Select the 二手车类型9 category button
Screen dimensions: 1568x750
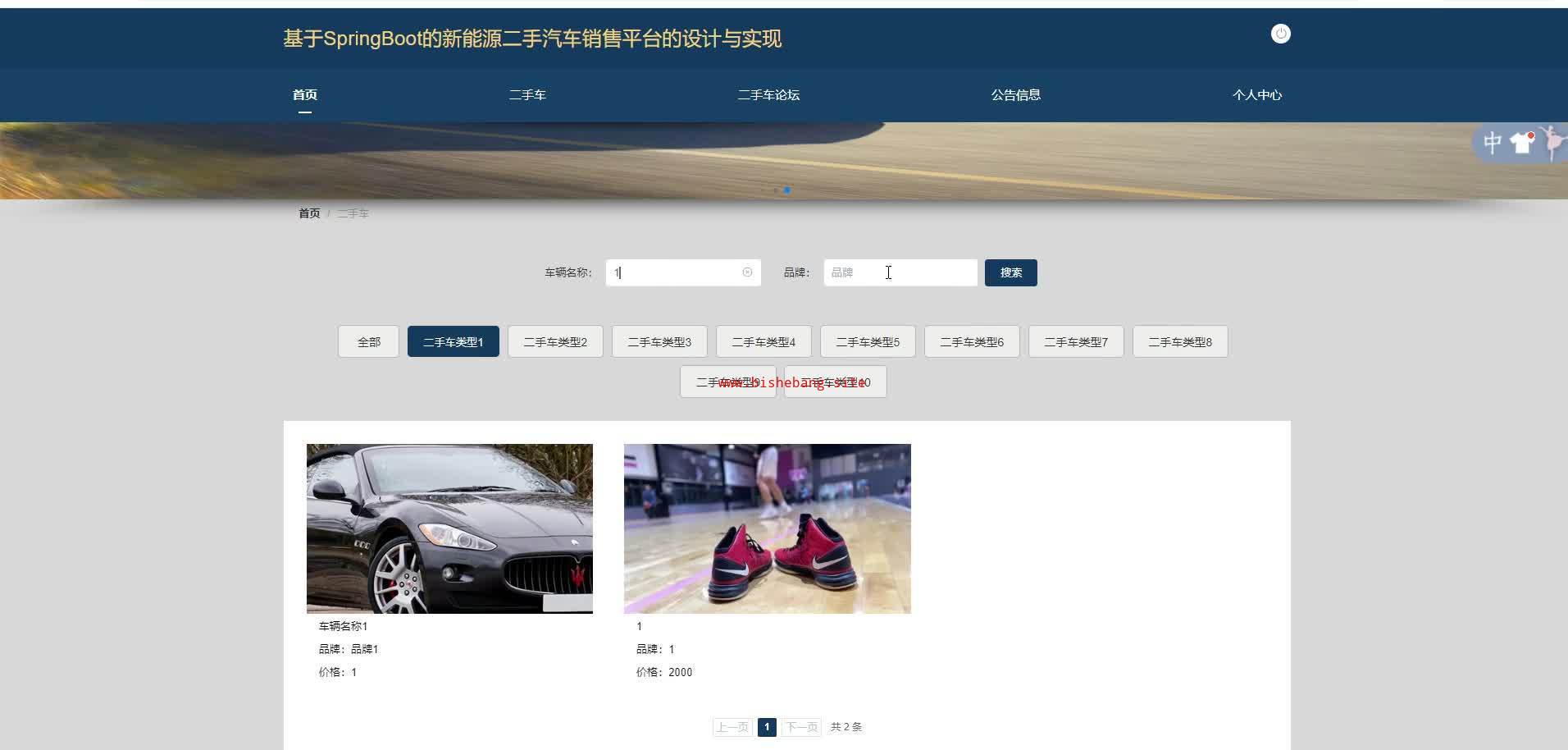(728, 382)
